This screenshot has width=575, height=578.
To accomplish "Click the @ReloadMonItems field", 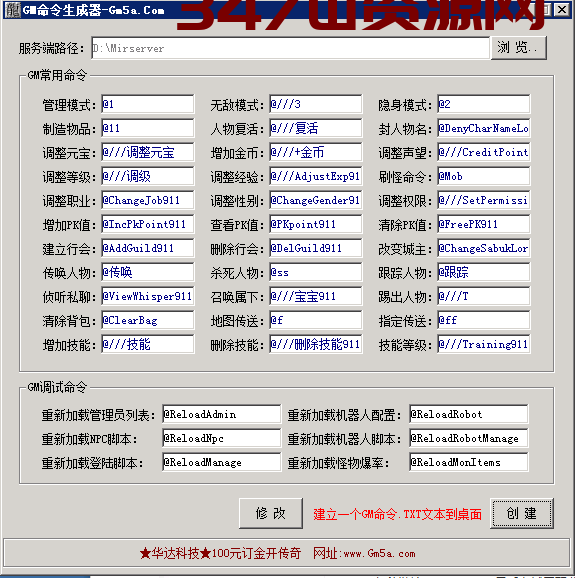I will [x=468, y=462].
